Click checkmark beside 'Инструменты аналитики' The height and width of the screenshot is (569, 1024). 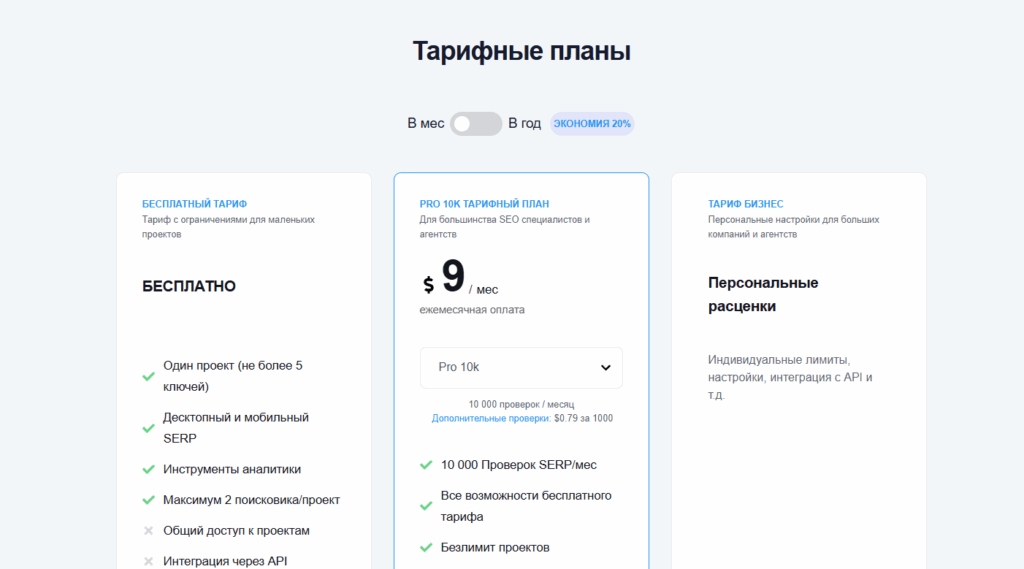click(x=148, y=469)
